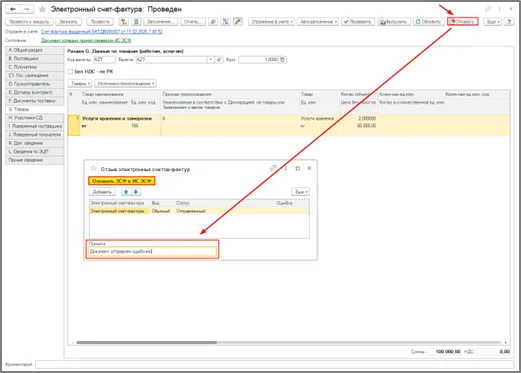This screenshot has width=521, height=373.
Task: Open the main toolbar 'Еще' menu
Action: coord(493,22)
